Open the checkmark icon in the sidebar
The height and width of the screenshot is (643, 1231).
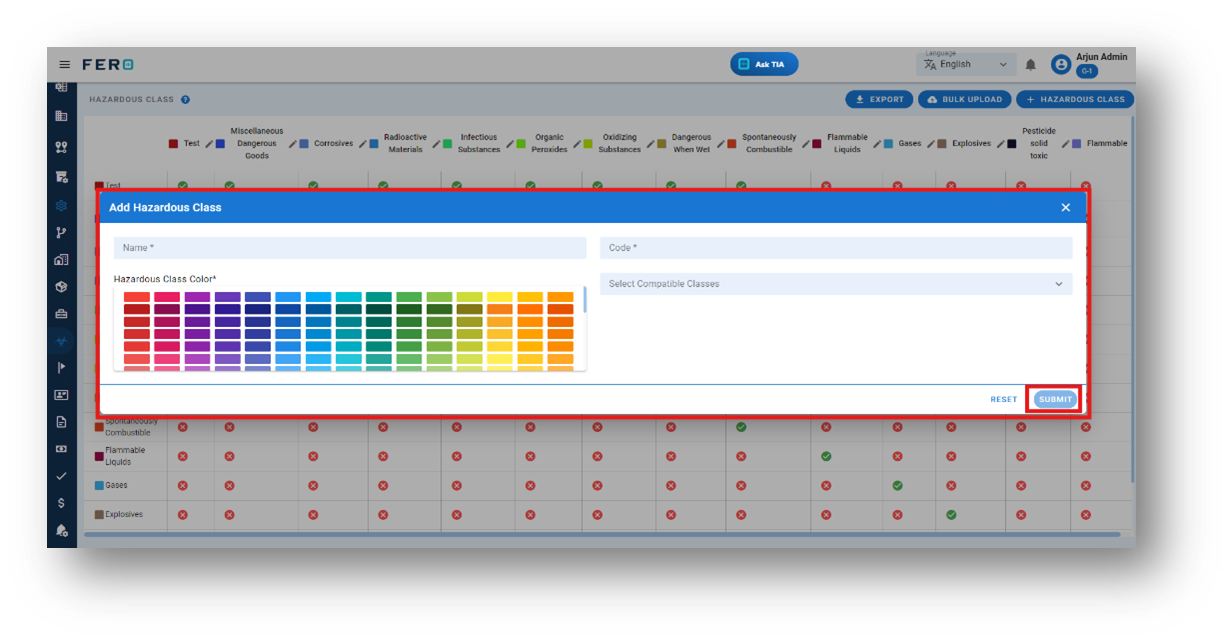(61, 476)
